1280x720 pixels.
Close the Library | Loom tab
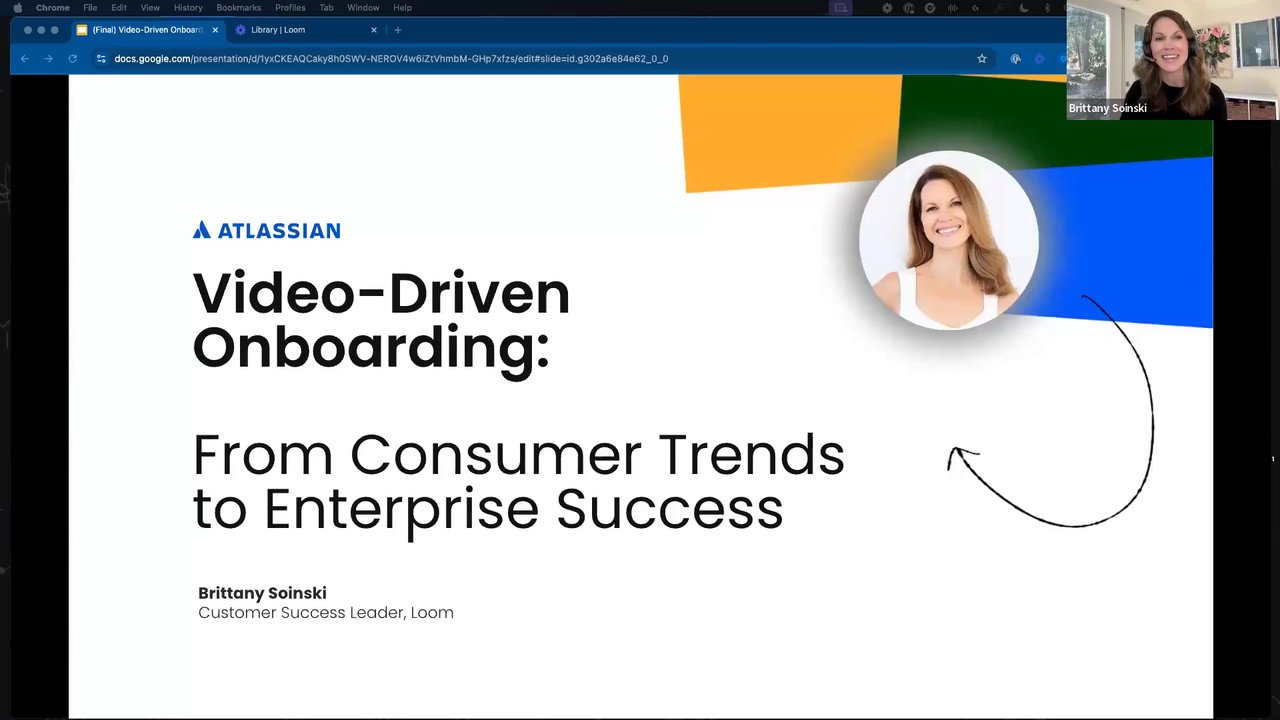(x=374, y=30)
